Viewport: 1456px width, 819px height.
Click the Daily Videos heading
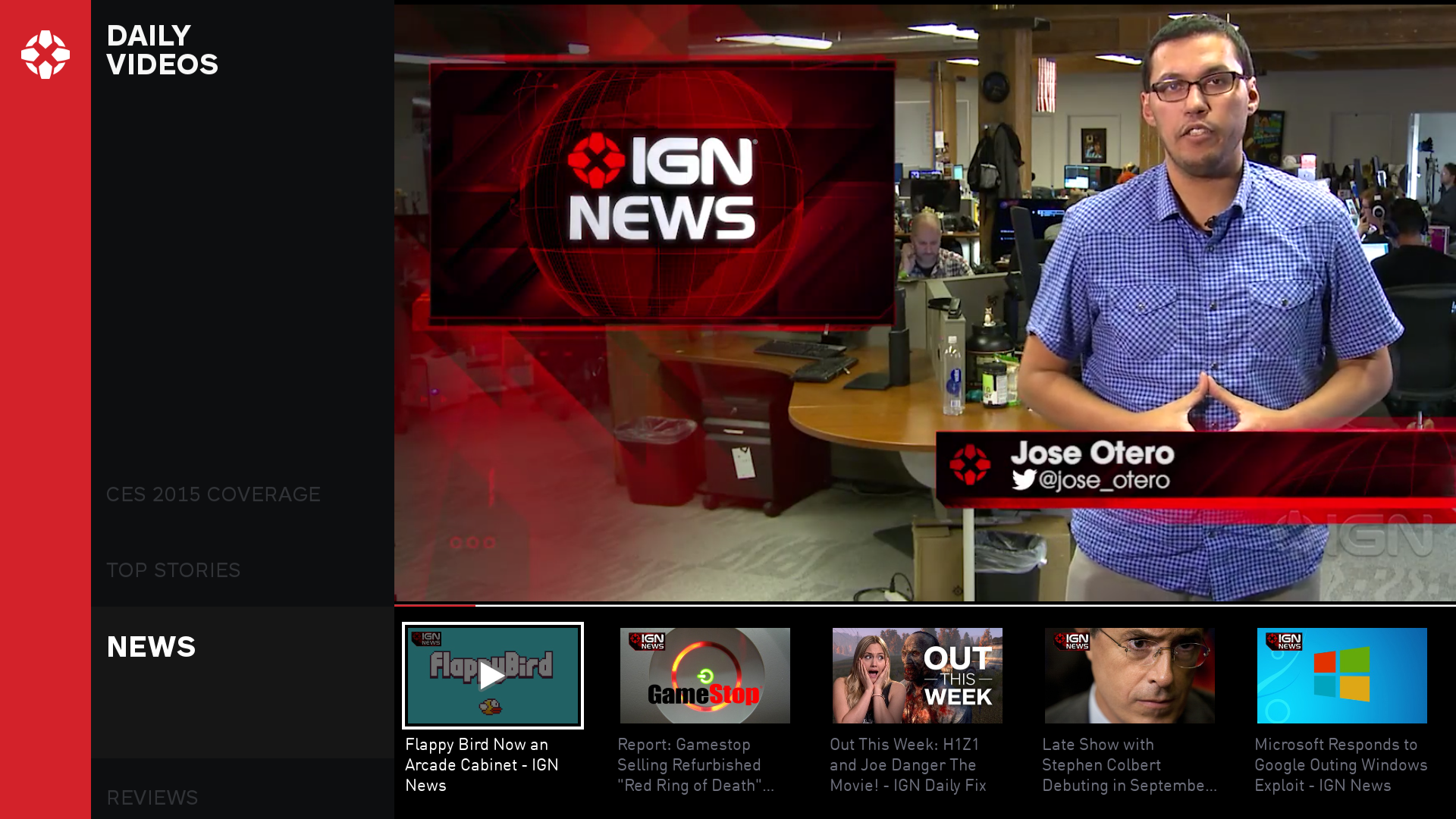pos(162,50)
